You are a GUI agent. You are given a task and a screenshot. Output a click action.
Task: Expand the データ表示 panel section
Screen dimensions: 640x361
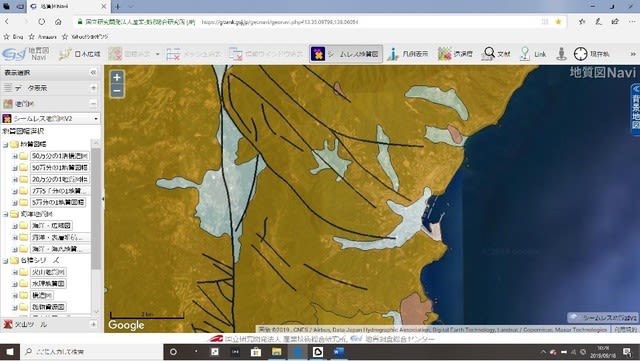click(93, 88)
